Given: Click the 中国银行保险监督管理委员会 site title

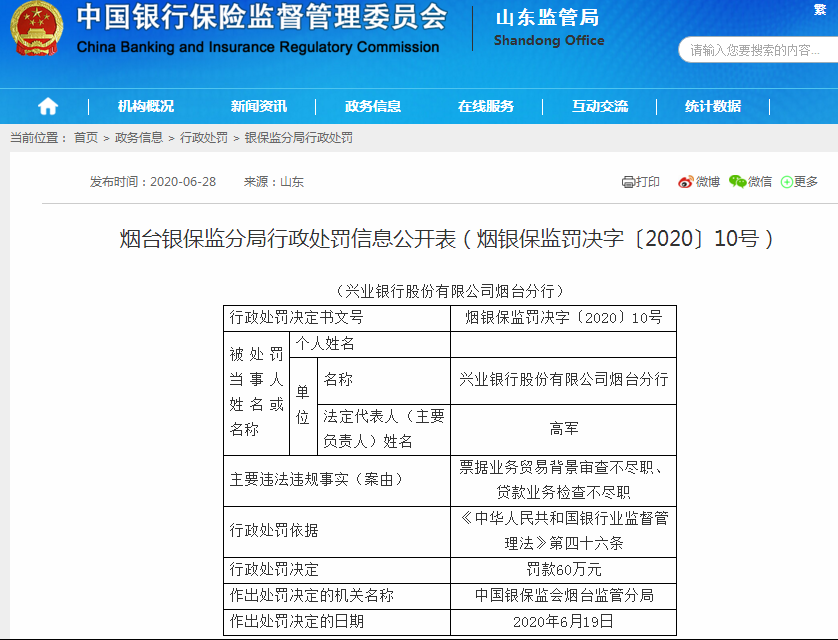Looking at the screenshot, I should [261, 17].
